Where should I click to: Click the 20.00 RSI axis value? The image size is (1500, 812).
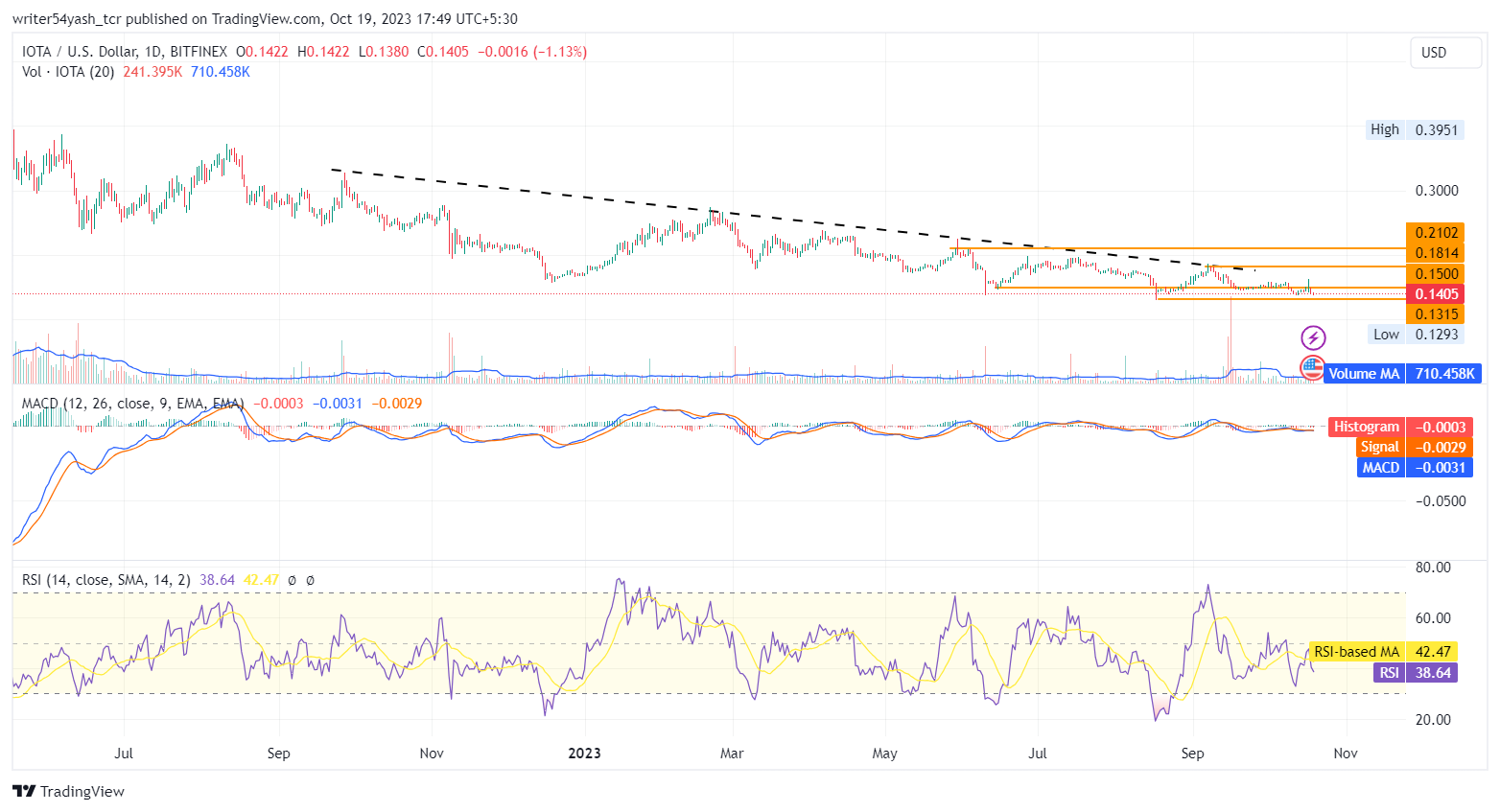point(1433,720)
